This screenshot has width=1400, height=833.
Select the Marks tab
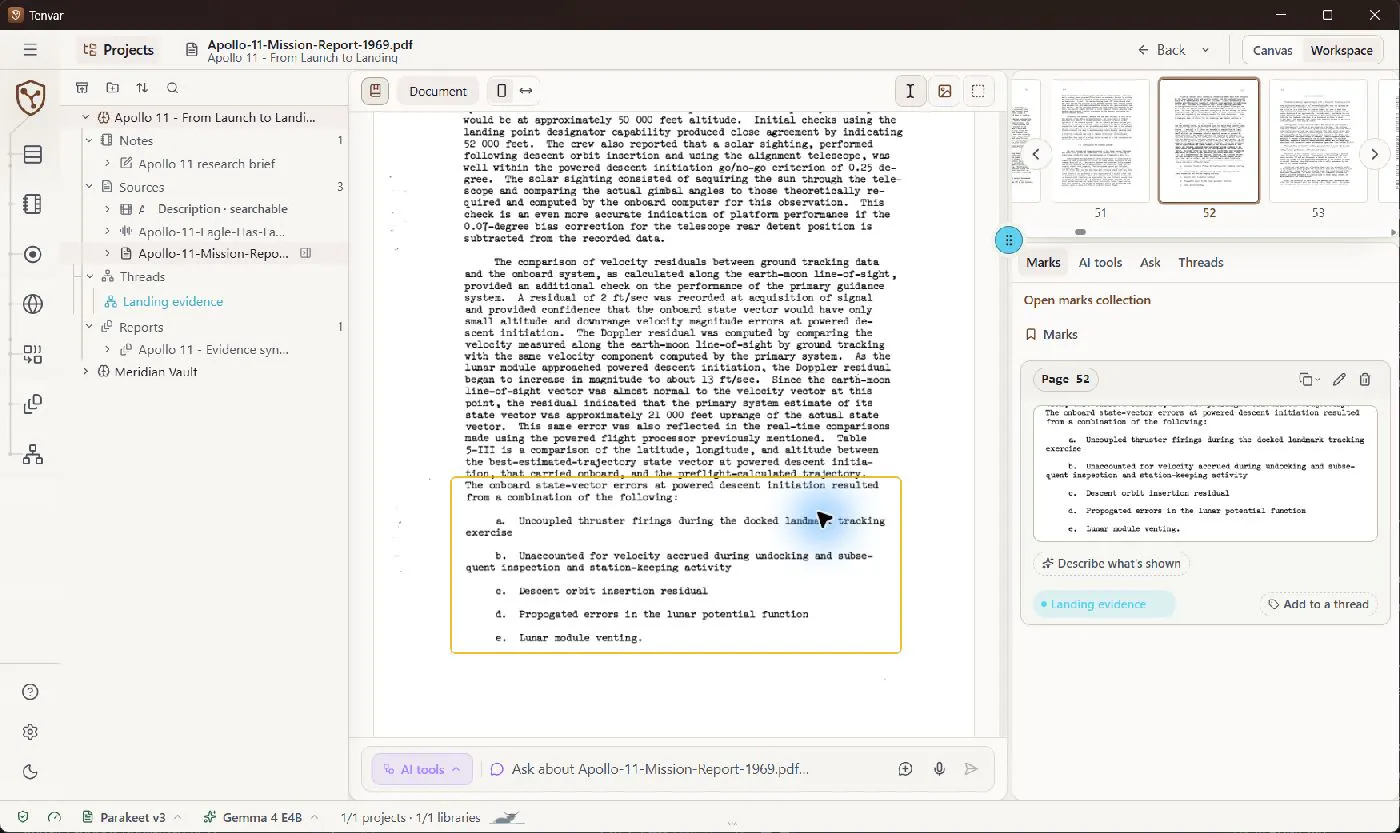pos(1043,262)
